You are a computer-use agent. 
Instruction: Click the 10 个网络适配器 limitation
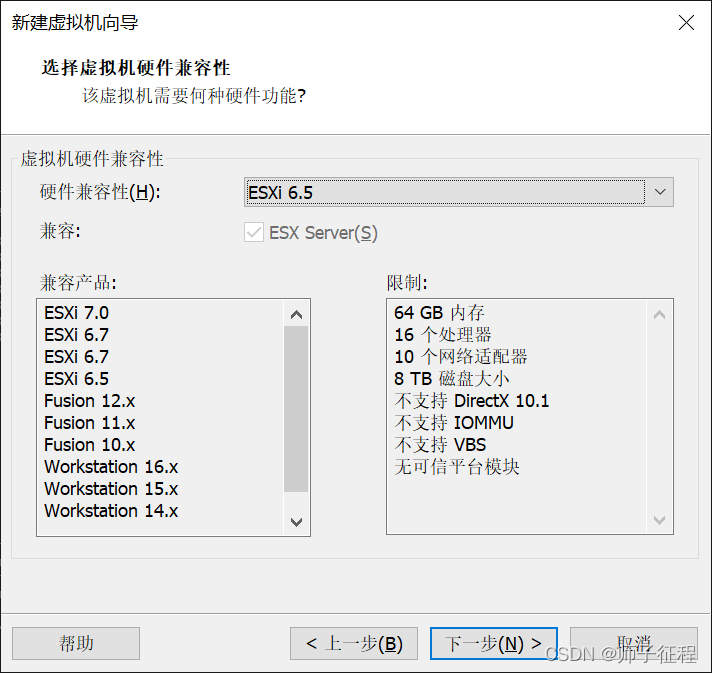pyautogui.click(x=461, y=357)
